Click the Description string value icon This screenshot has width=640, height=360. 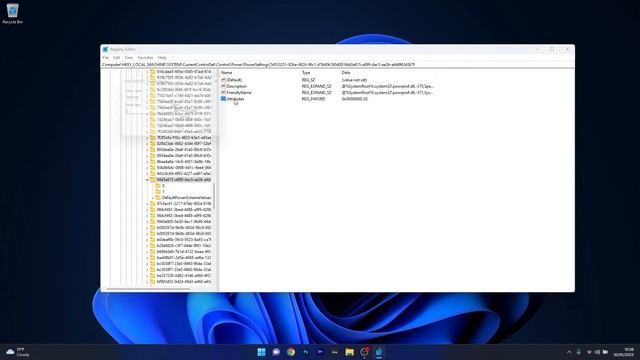pyautogui.click(x=223, y=86)
